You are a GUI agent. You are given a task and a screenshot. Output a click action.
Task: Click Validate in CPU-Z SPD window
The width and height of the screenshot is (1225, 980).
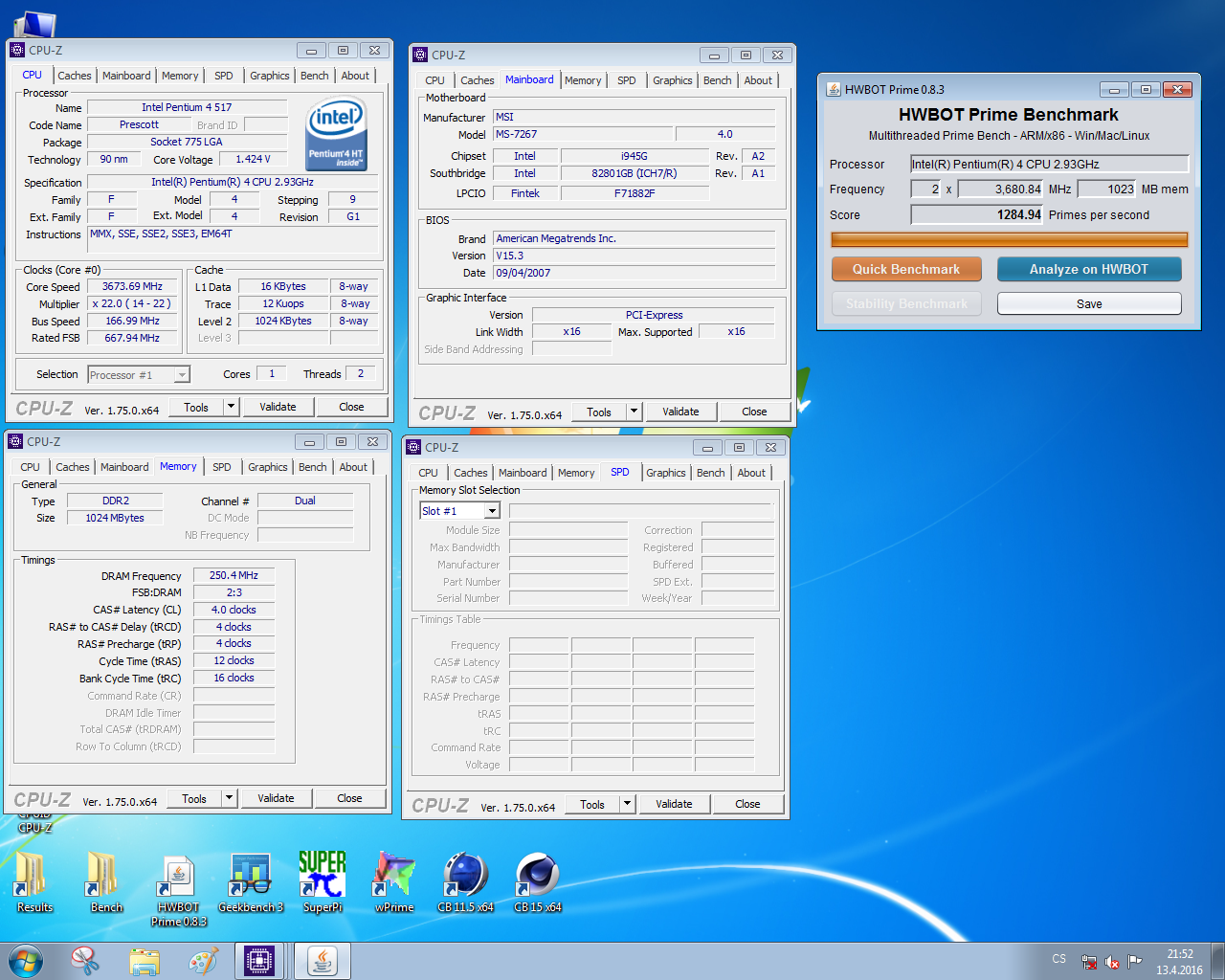pos(674,804)
